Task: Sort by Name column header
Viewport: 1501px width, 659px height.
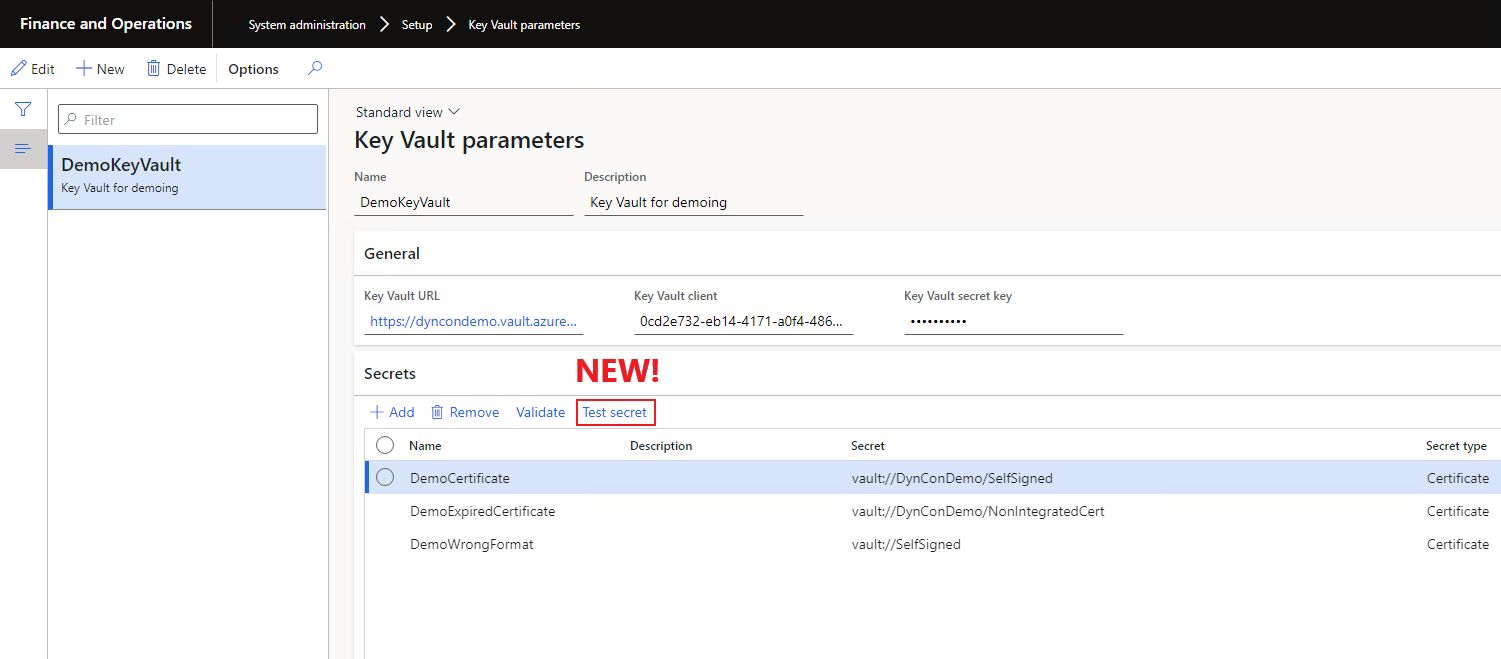Action: tap(425, 446)
